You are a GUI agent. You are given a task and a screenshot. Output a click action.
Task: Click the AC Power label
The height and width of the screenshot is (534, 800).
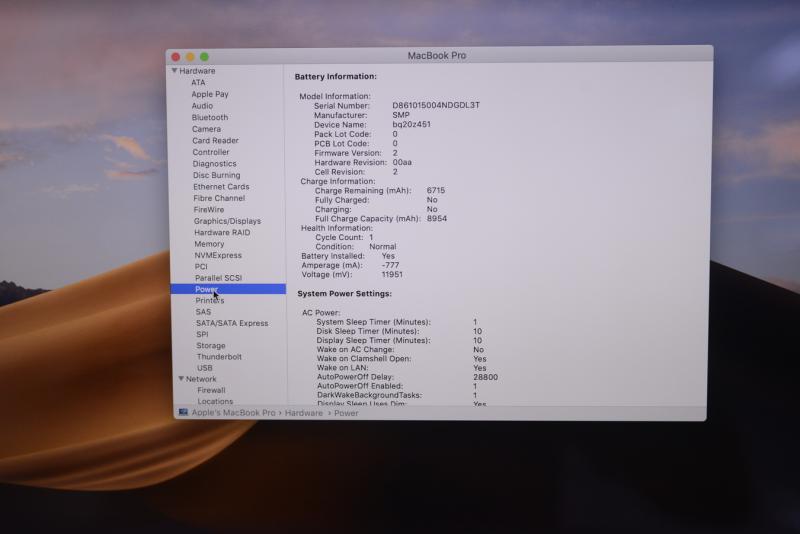coord(321,313)
